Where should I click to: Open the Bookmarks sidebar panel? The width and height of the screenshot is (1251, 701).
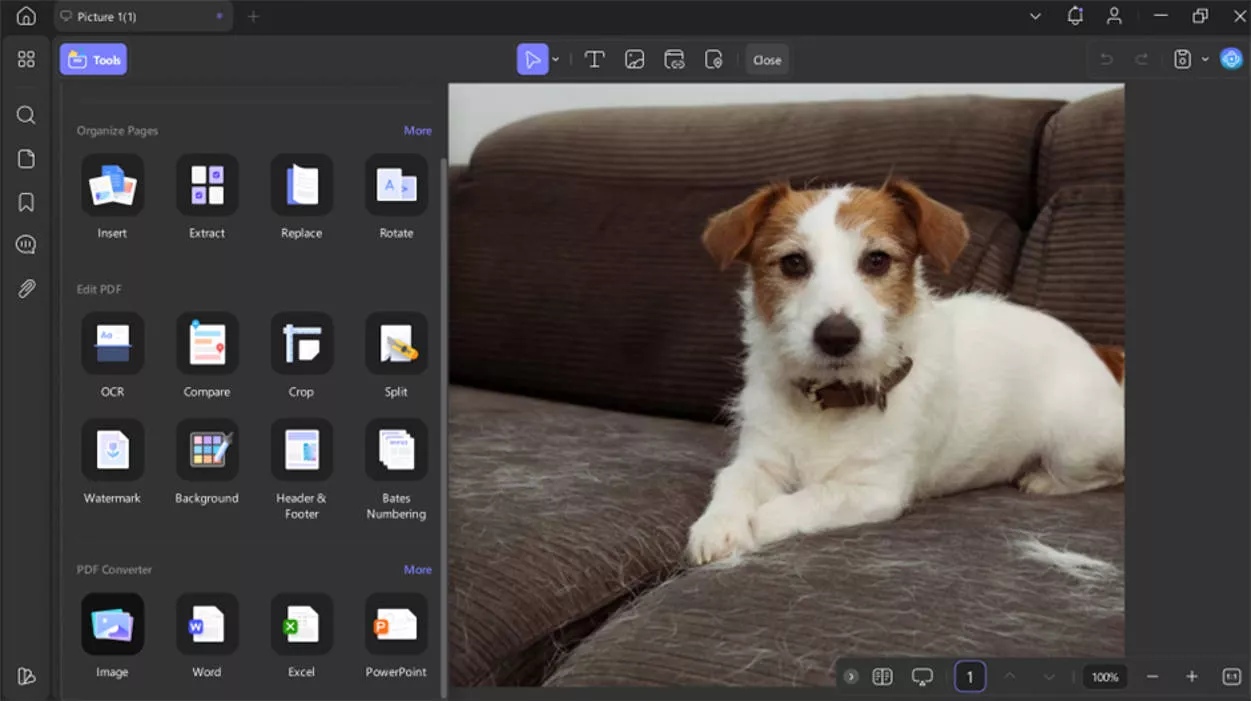click(x=26, y=201)
